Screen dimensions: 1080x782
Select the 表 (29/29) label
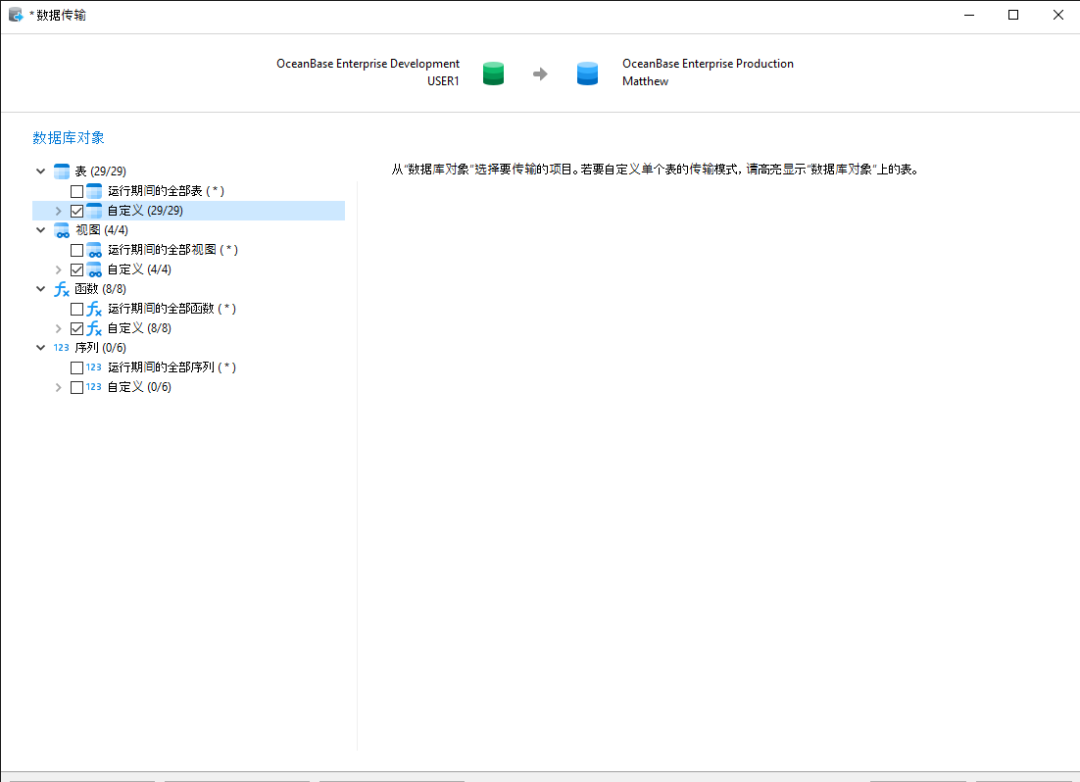coord(101,171)
